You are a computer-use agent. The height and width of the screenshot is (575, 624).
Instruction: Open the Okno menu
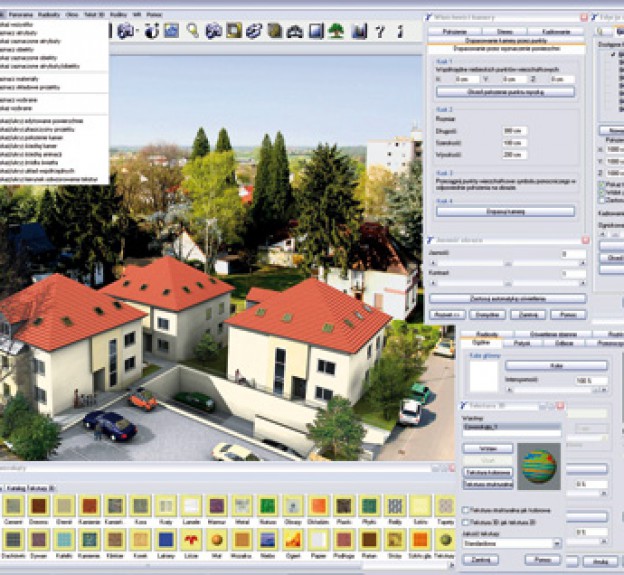tap(72, 15)
